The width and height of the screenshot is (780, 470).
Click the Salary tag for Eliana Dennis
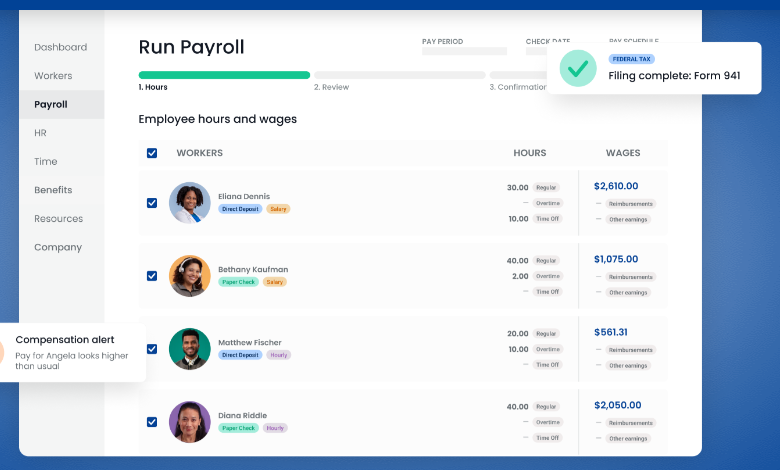(x=278, y=209)
